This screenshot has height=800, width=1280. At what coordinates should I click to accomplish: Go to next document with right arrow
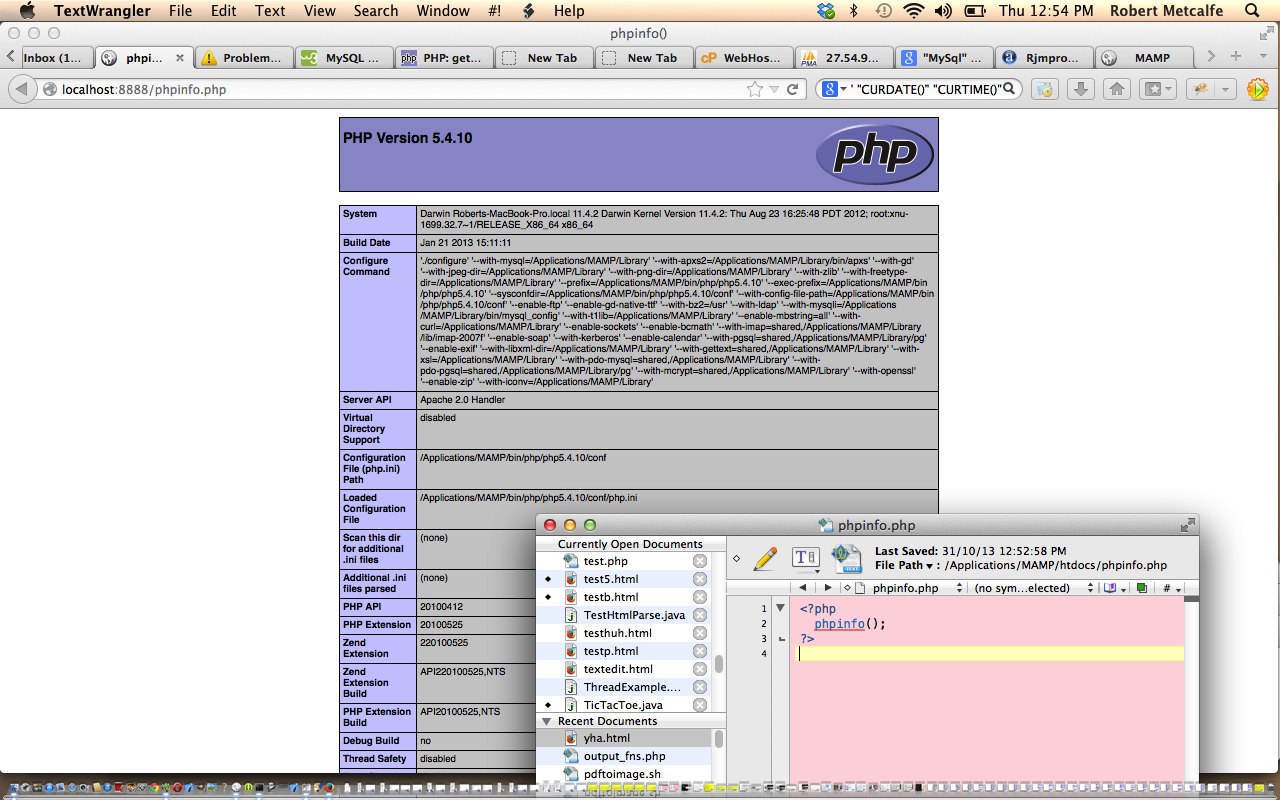pyautogui.click(x=828, y=588)
